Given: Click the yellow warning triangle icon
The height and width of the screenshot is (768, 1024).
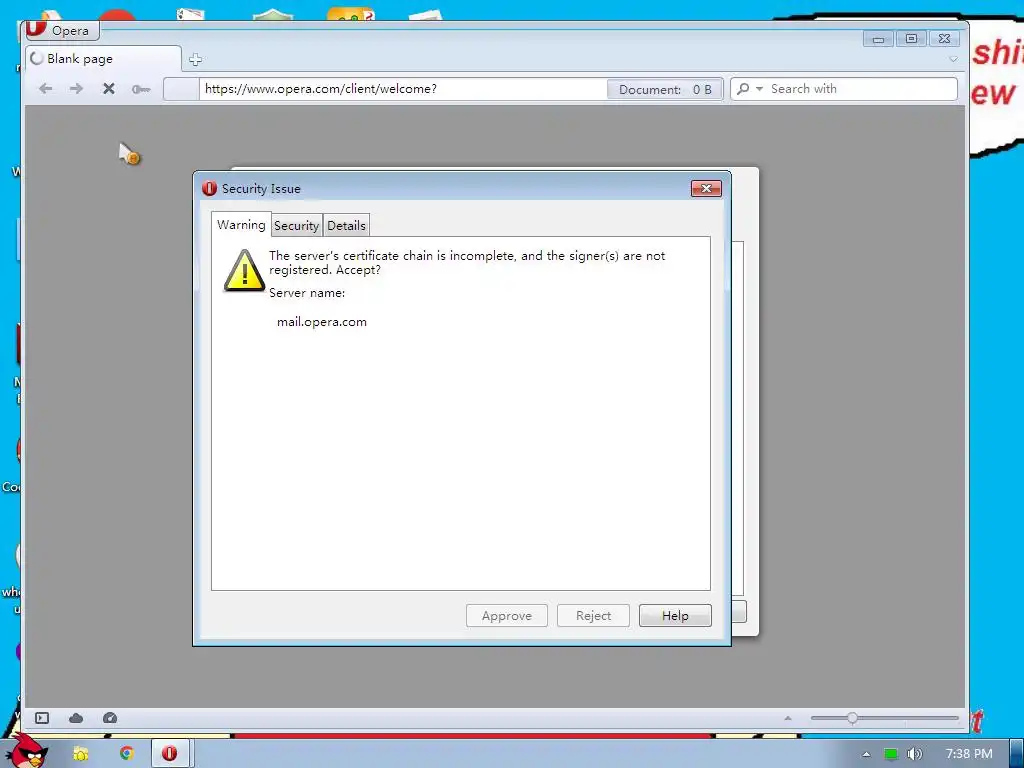Looking at the screenshot, I should click(244, 271).
